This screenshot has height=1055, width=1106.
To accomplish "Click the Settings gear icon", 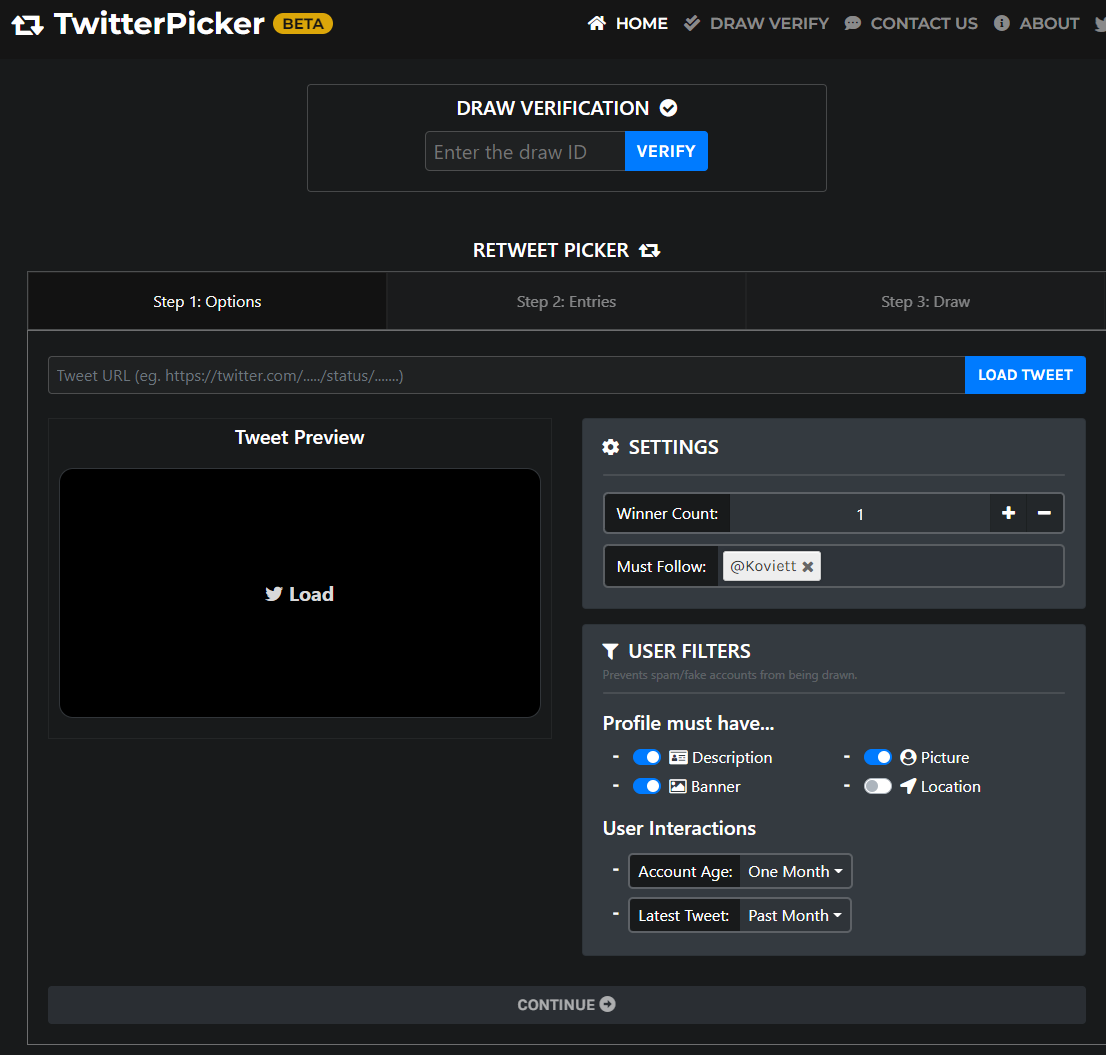I will coord(611,447).
